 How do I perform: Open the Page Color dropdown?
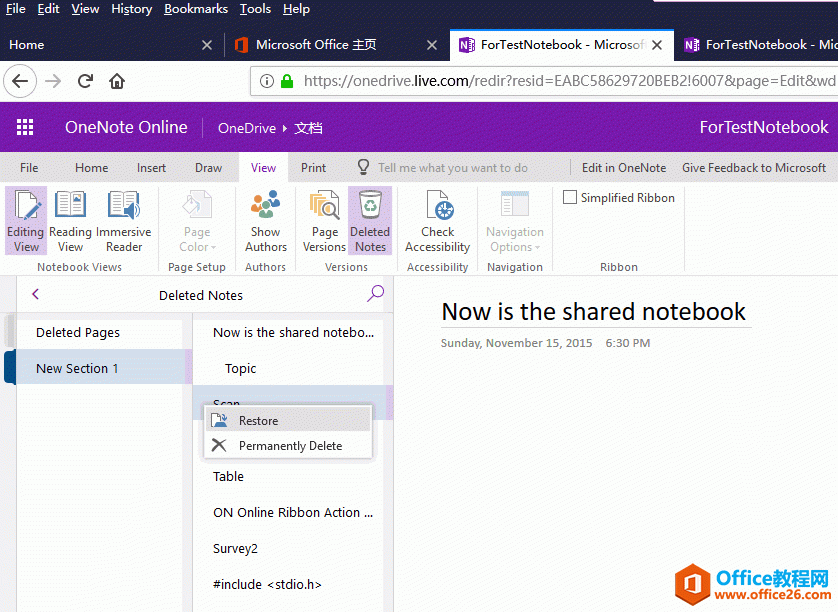click(196, 220)
